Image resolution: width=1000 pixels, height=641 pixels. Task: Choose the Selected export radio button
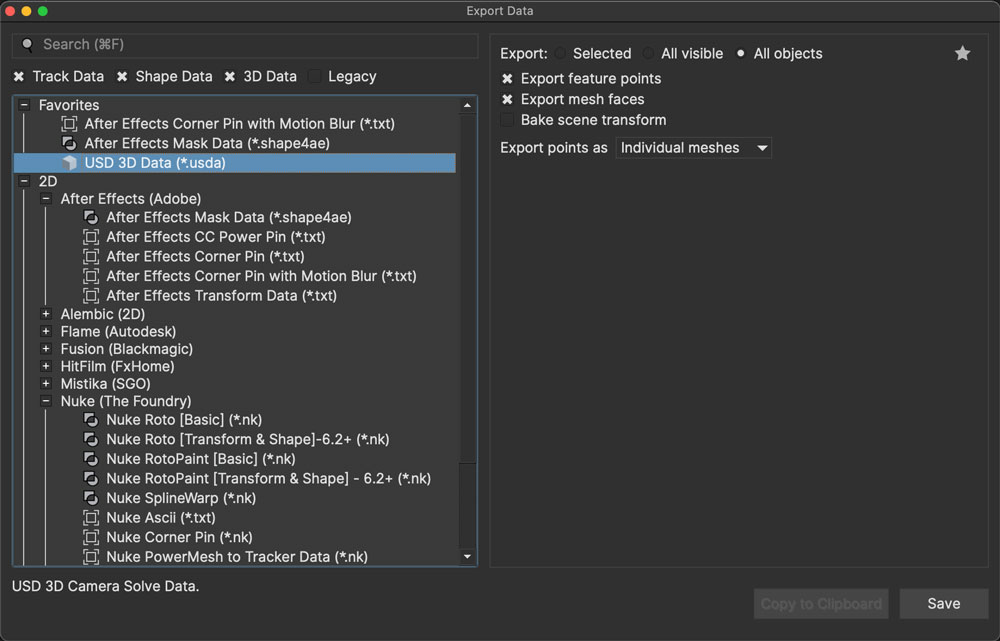click(x=560, y=54)
